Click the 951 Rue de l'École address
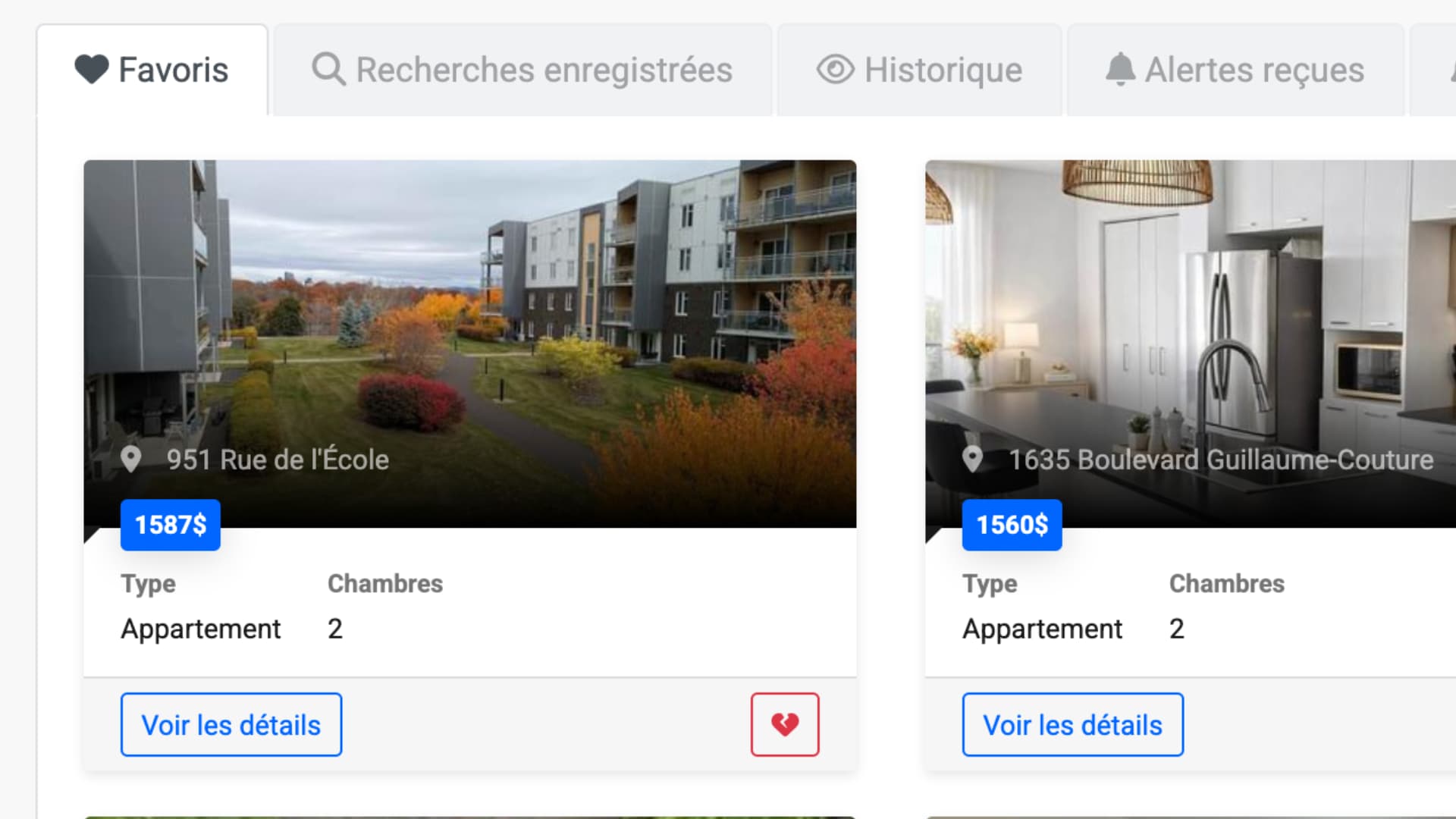Viewport: 1456px width, 819px height. [278, 460]
